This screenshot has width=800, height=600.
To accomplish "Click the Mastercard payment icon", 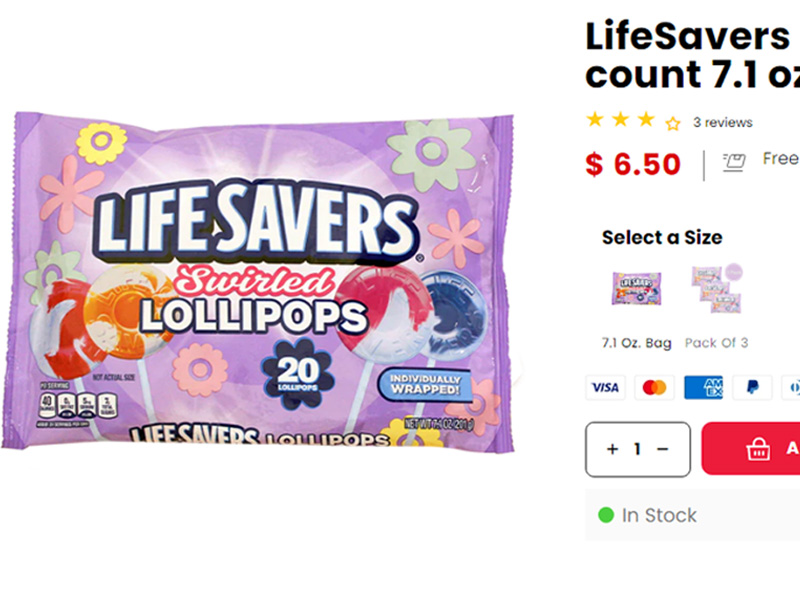I will click(654, 388).
